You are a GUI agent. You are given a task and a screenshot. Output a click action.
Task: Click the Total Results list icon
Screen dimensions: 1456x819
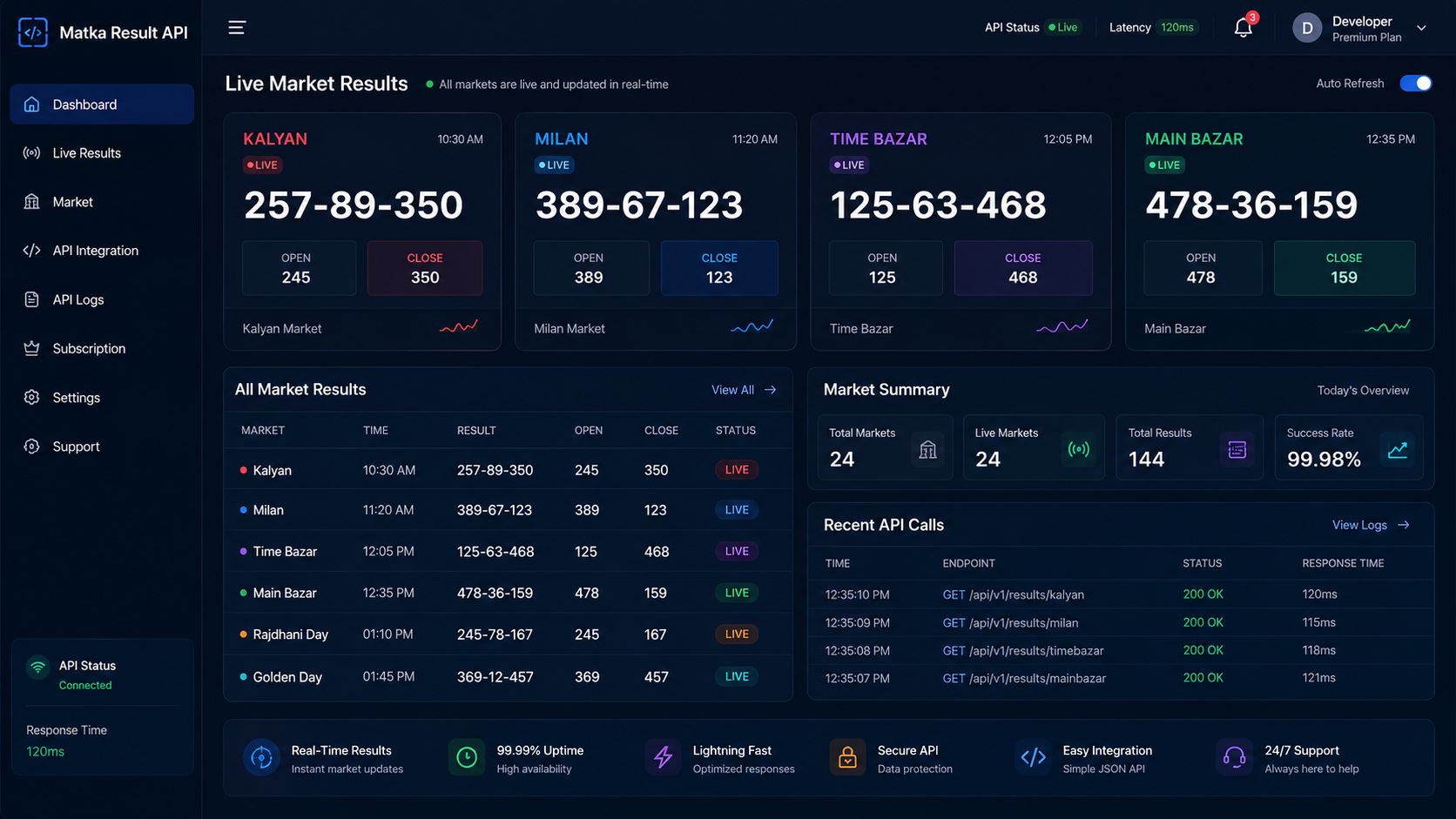coord(1237,449)
